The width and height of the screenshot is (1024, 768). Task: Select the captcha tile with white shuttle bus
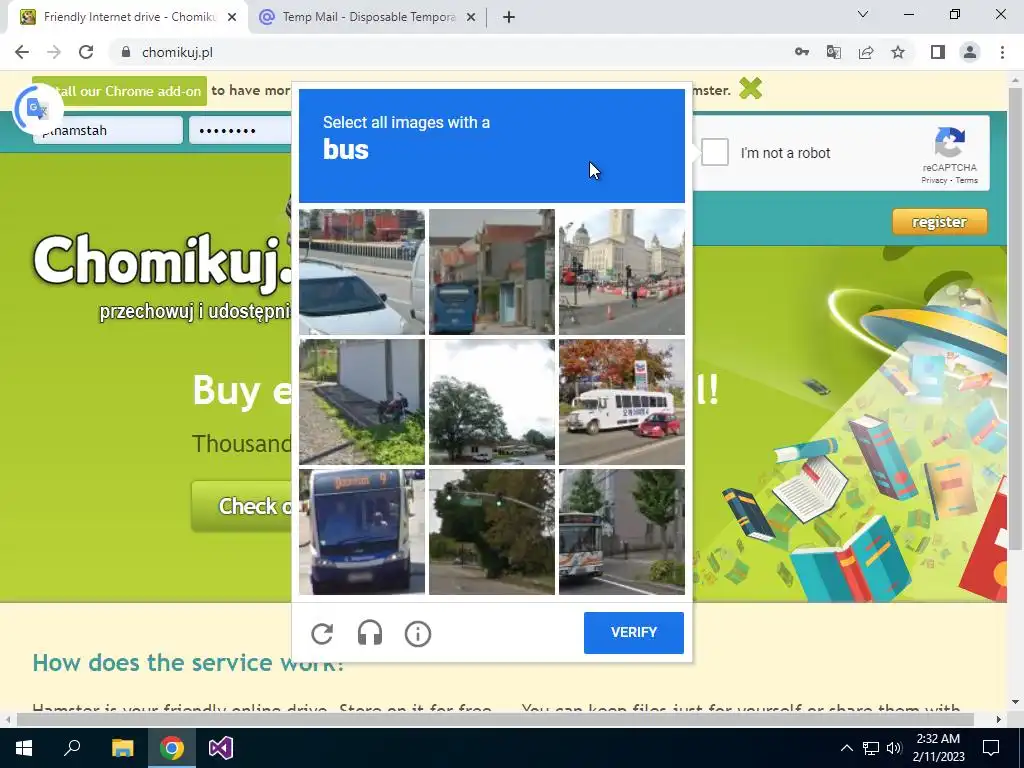point(622,402)
